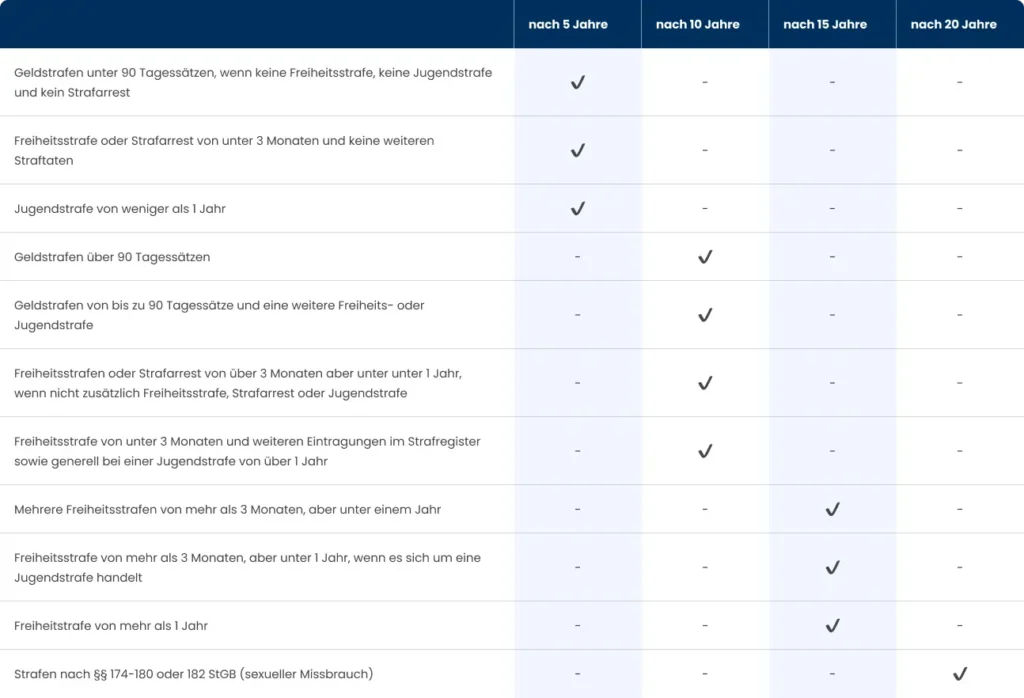Screen dimensions: 1024x698
Task: Click the 'nach 20 Jahre' column header
Action: point(953,24)
